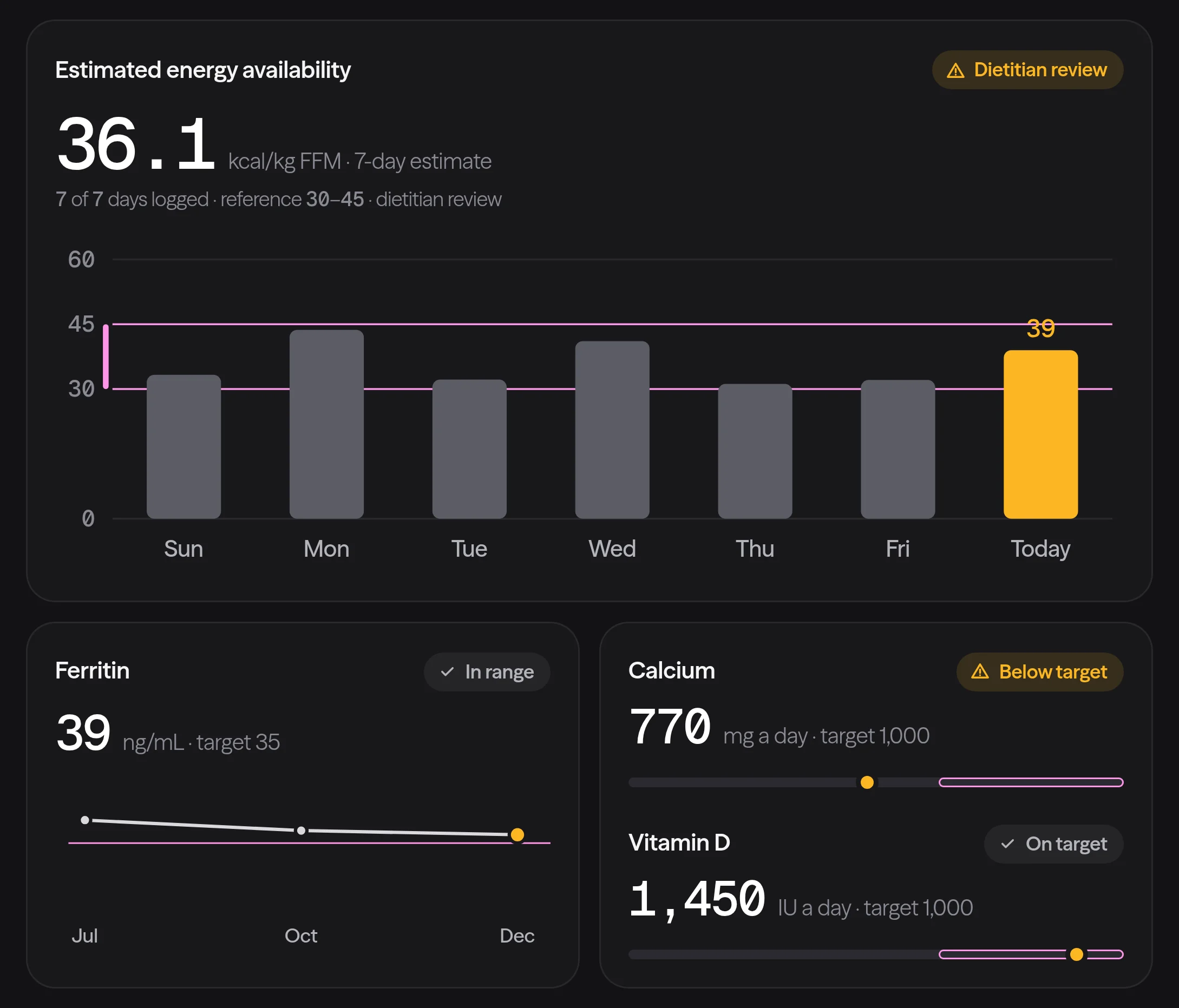Screen dimensions: 1179x1008
Task: Select the In range ferritin badge text
Action: coord(499,672)
